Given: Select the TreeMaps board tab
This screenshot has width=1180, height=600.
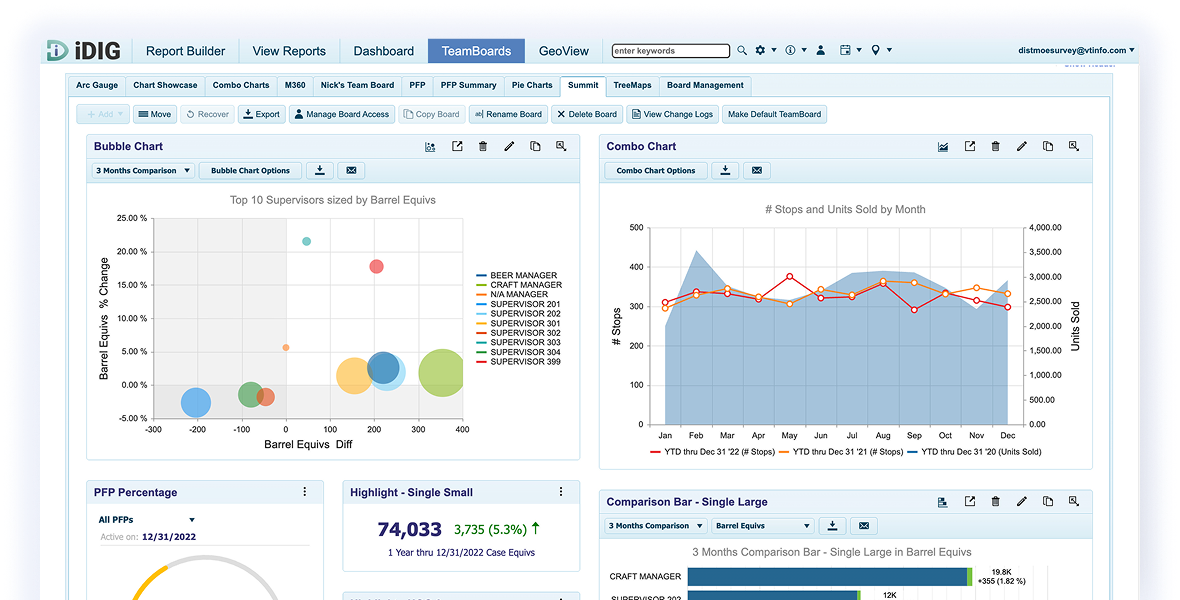Looking at the screenshot, I should [x=632, y=85].
